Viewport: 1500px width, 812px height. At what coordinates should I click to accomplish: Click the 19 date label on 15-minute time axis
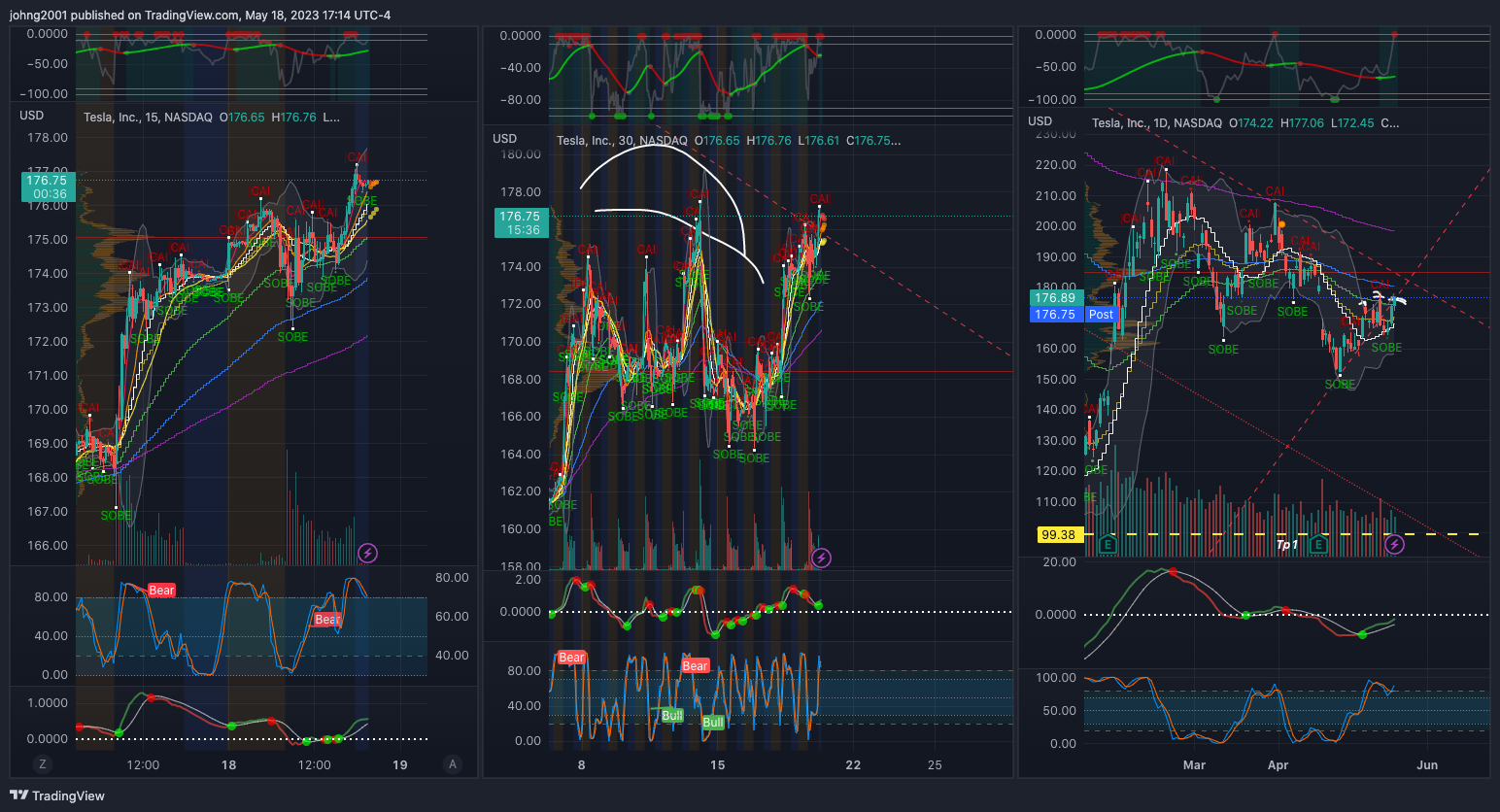tap(399, 765)
